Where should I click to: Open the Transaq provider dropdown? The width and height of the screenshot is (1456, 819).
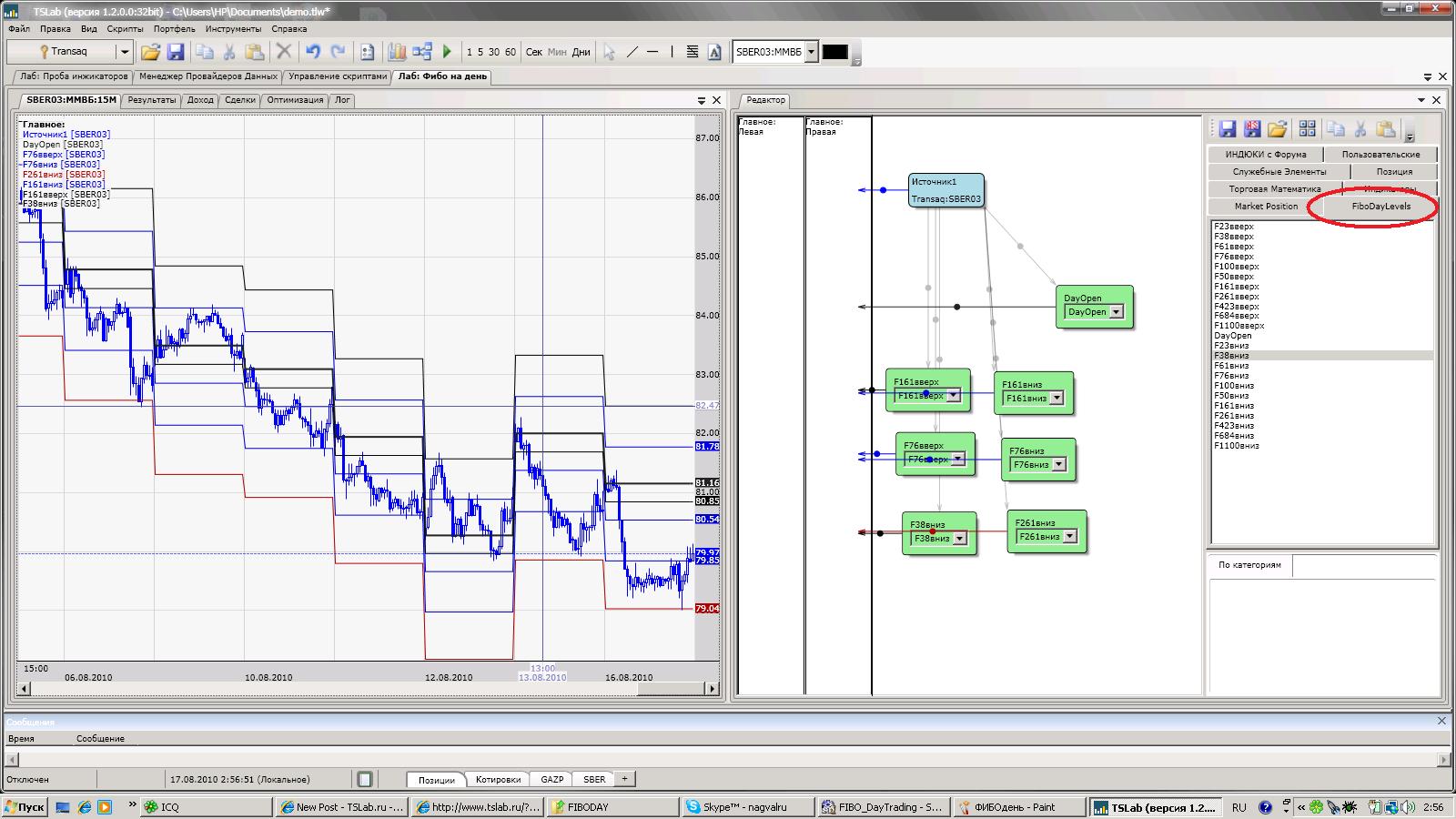pos(125,52)
